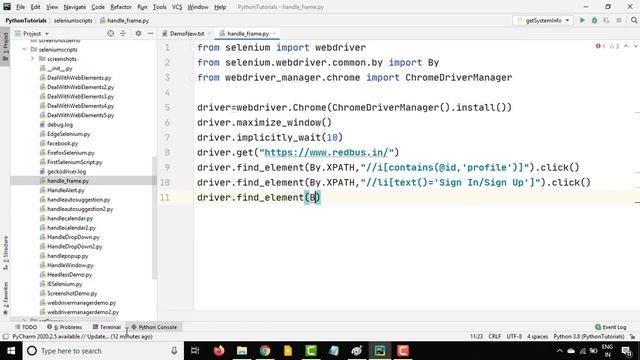Select HandleAlert.py in Project tree
Image resolution: width=640 pixels, height=360 pixels.
(x=65, y=190)
